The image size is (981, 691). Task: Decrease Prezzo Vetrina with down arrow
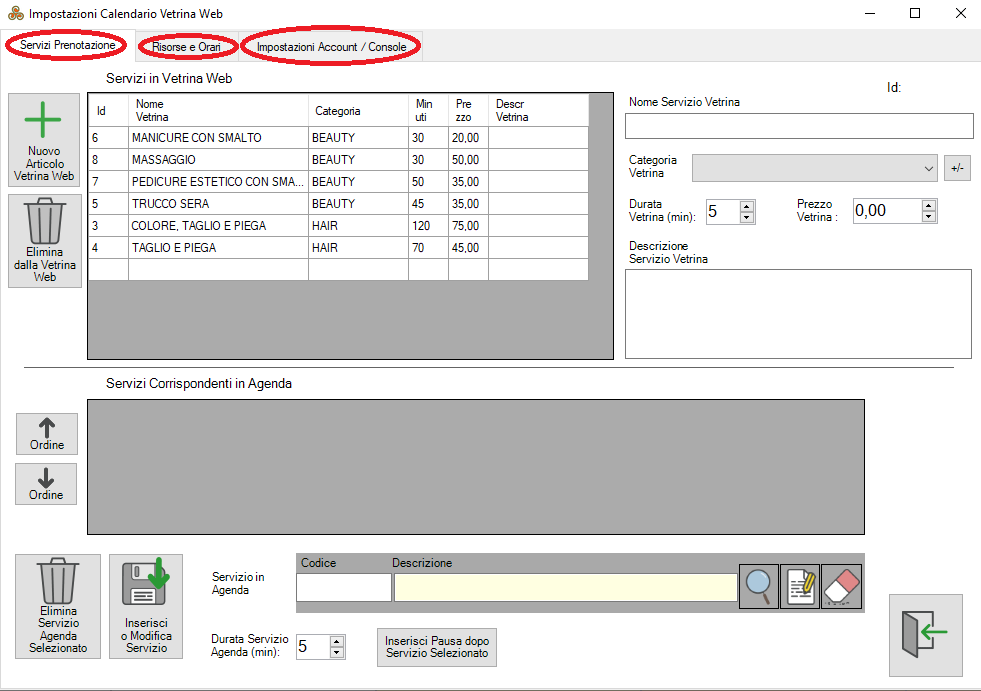pos(929,216)
